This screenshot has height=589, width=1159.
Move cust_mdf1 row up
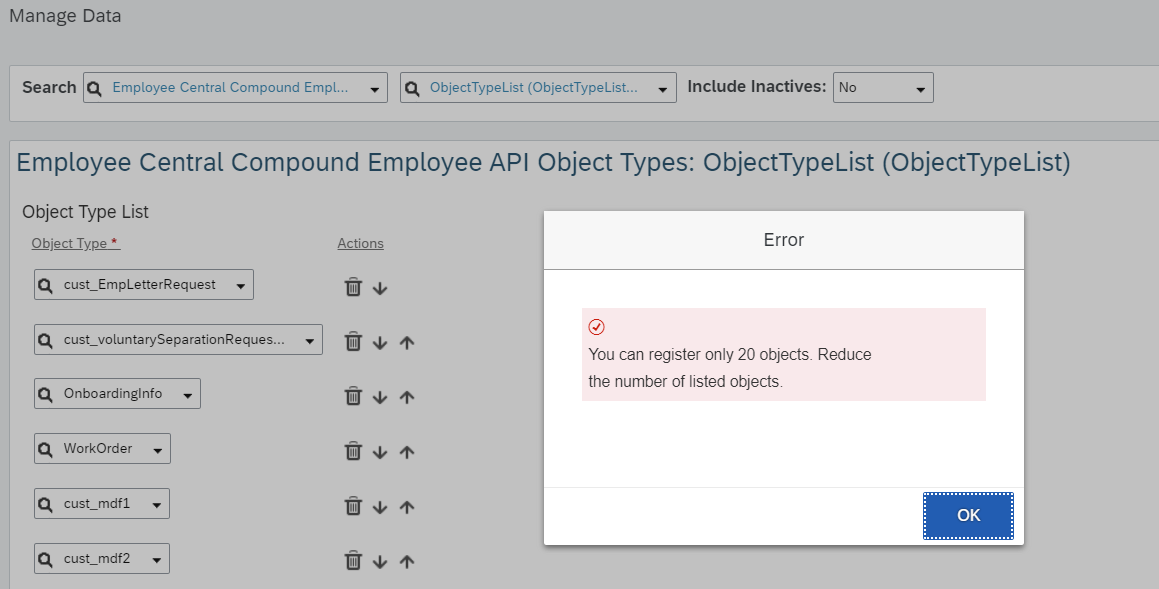tap(407, 507)
